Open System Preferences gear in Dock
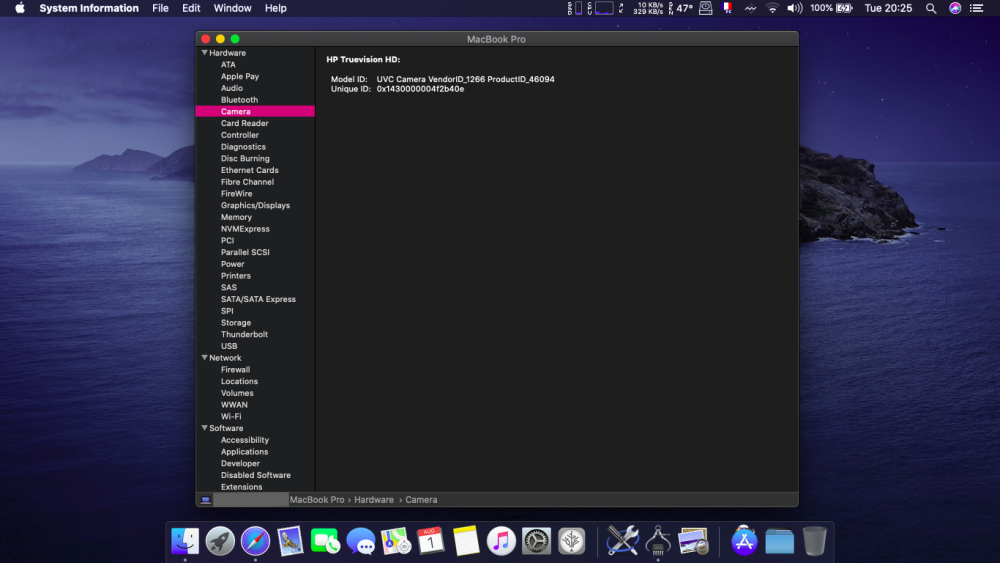 pos(536,541)
